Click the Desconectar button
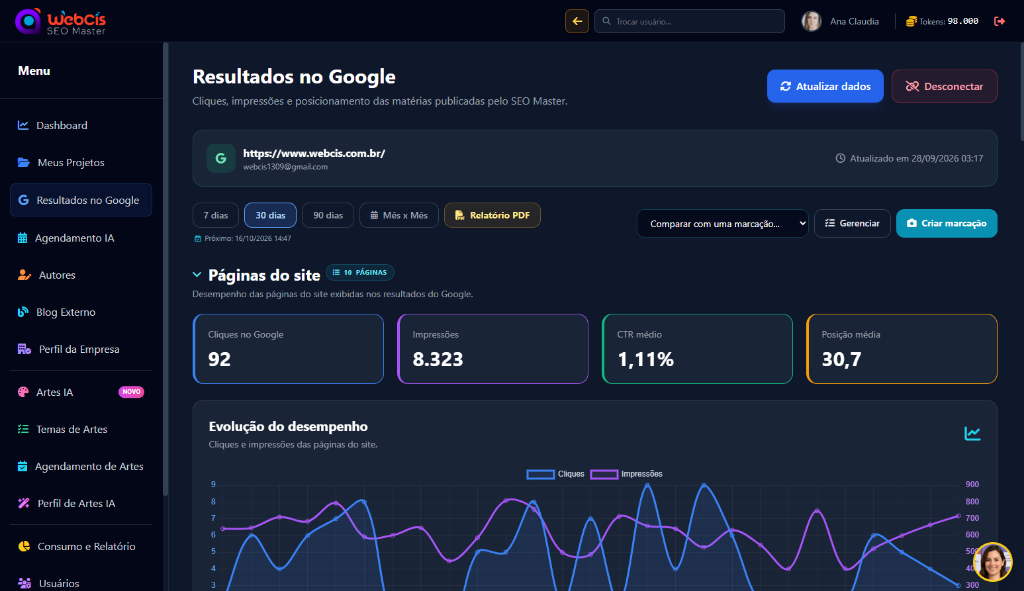 (944, 86)
